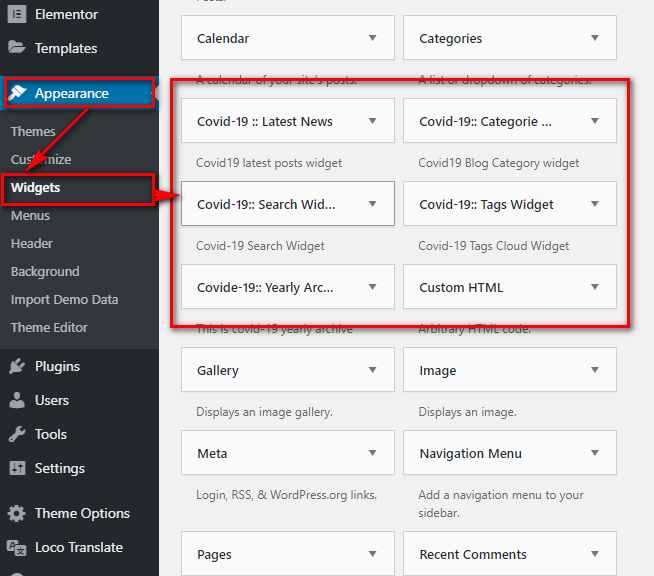Image resolution: width=654 pixels, height=576 pixels.
Task: Click the Settings sliders icon
Action: coord(17,468)
